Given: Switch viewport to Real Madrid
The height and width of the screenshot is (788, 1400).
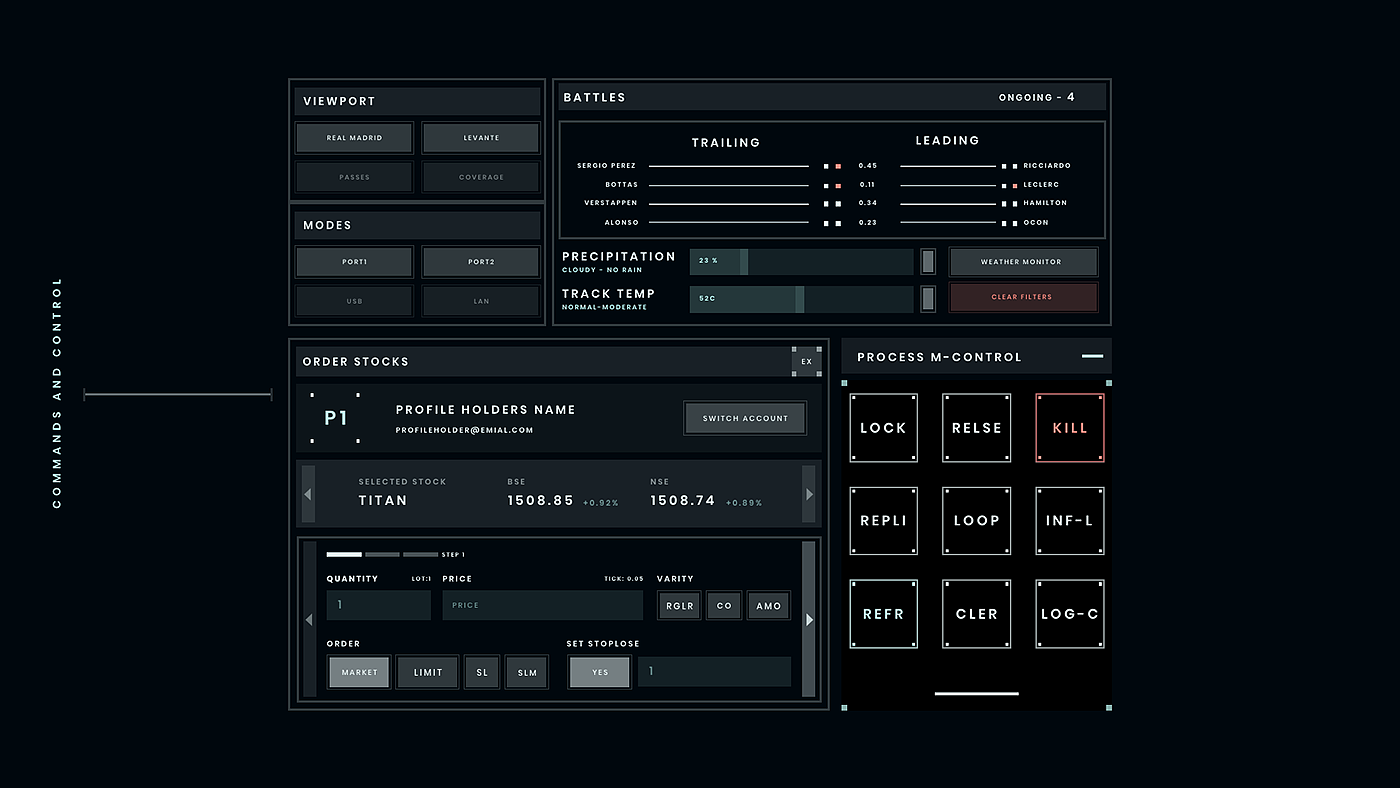Looking at the screenshot, I should click(354, 138).
